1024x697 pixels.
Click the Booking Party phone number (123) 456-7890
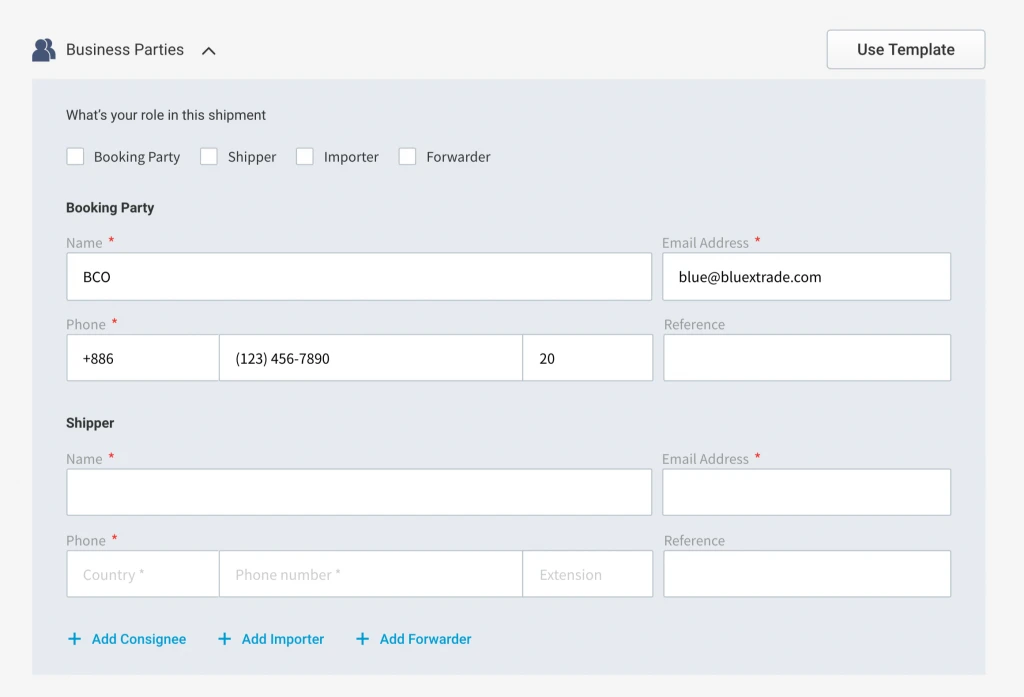[x=370, y=358]
